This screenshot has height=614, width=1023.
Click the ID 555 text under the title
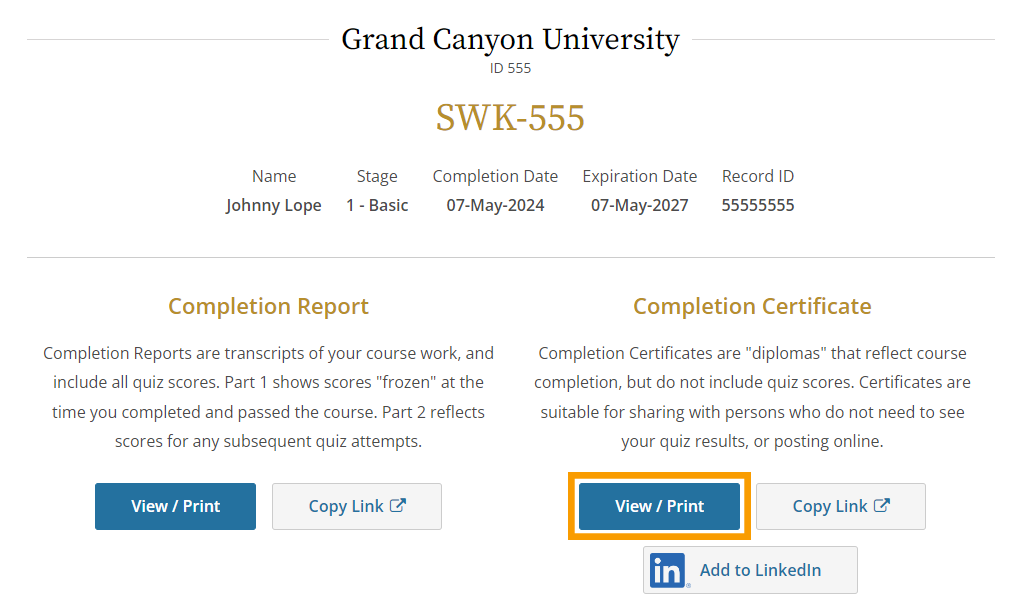click(510, 68)
